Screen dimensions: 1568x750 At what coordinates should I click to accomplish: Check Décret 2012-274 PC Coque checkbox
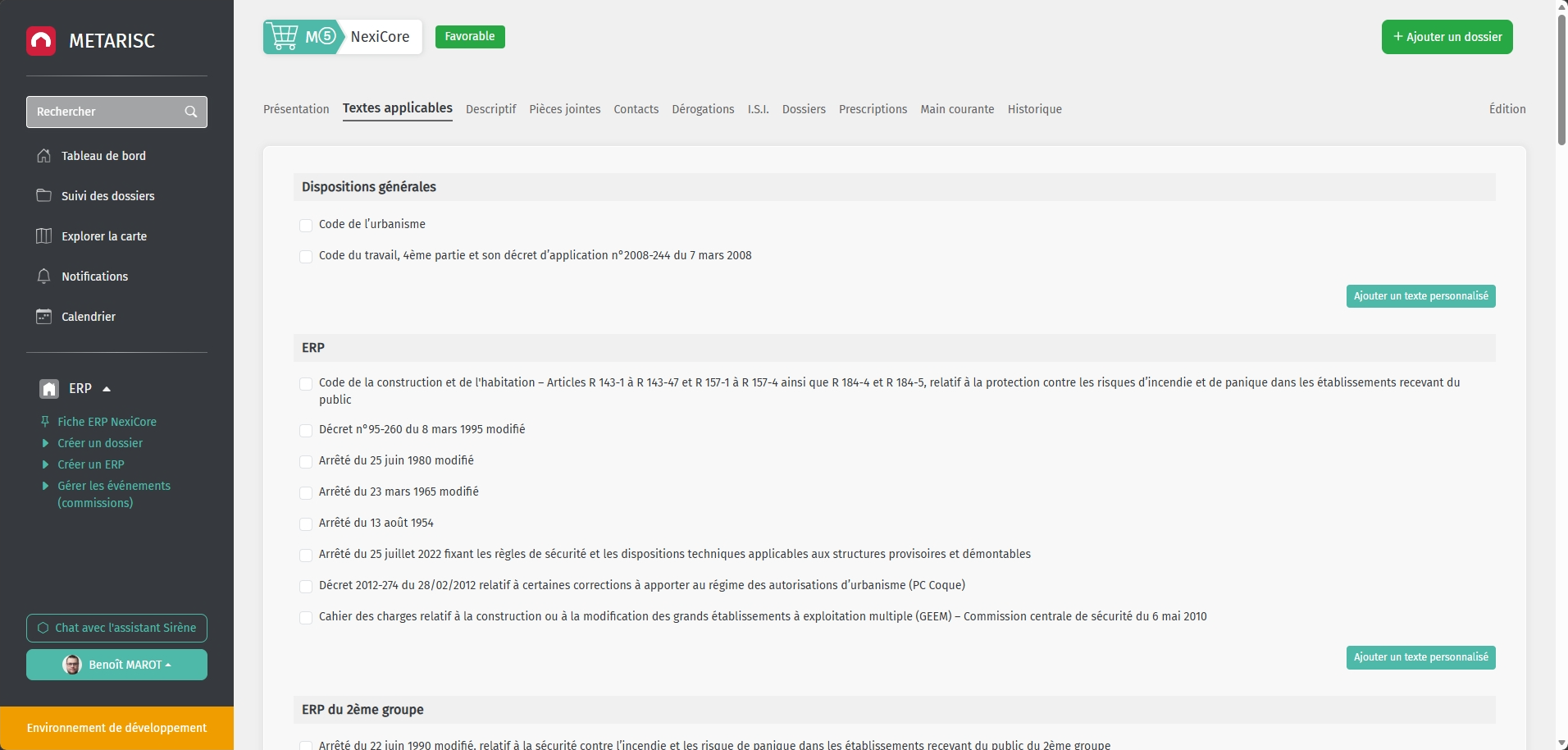click(306, 586)
